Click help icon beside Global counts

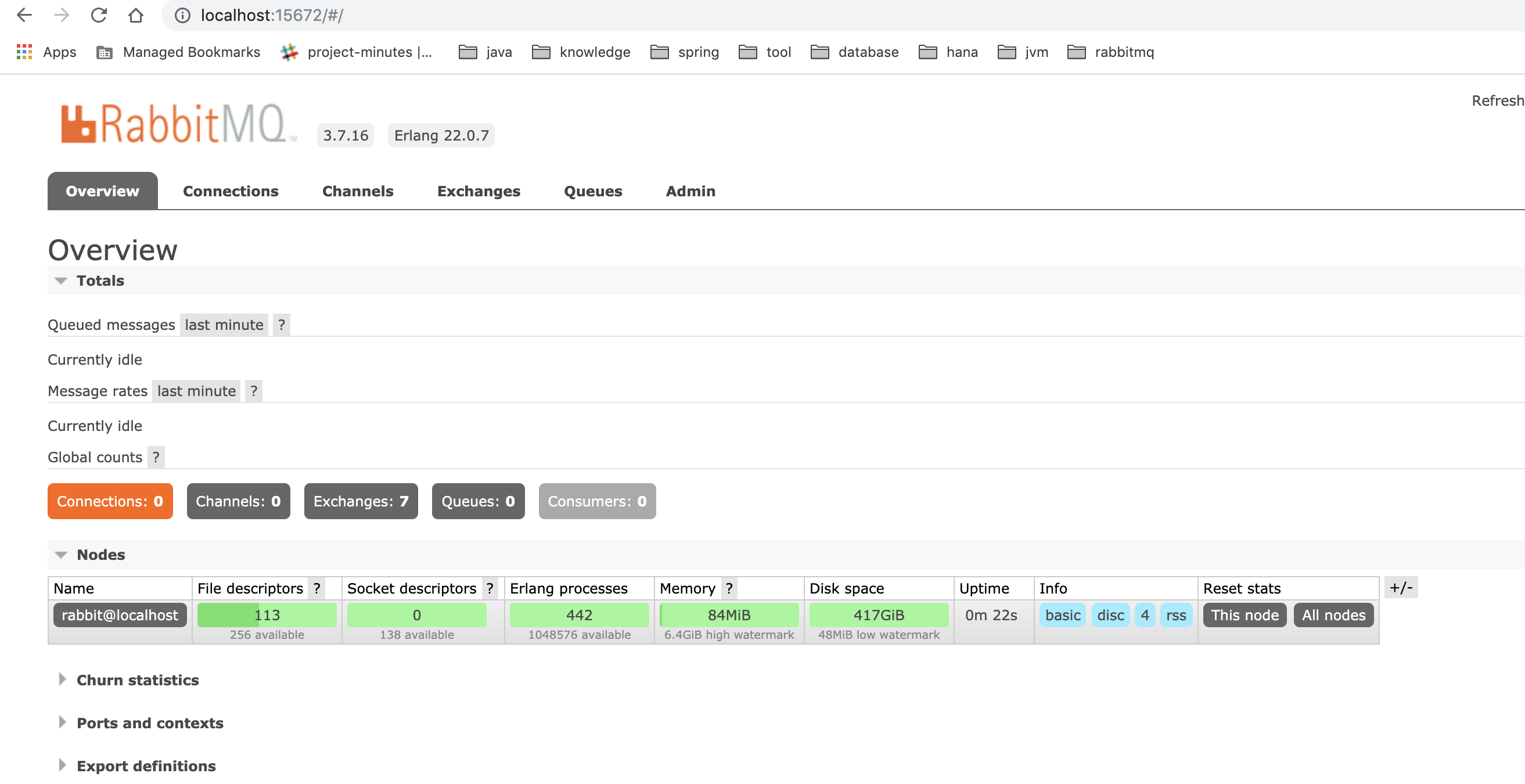tap(156, 457)
